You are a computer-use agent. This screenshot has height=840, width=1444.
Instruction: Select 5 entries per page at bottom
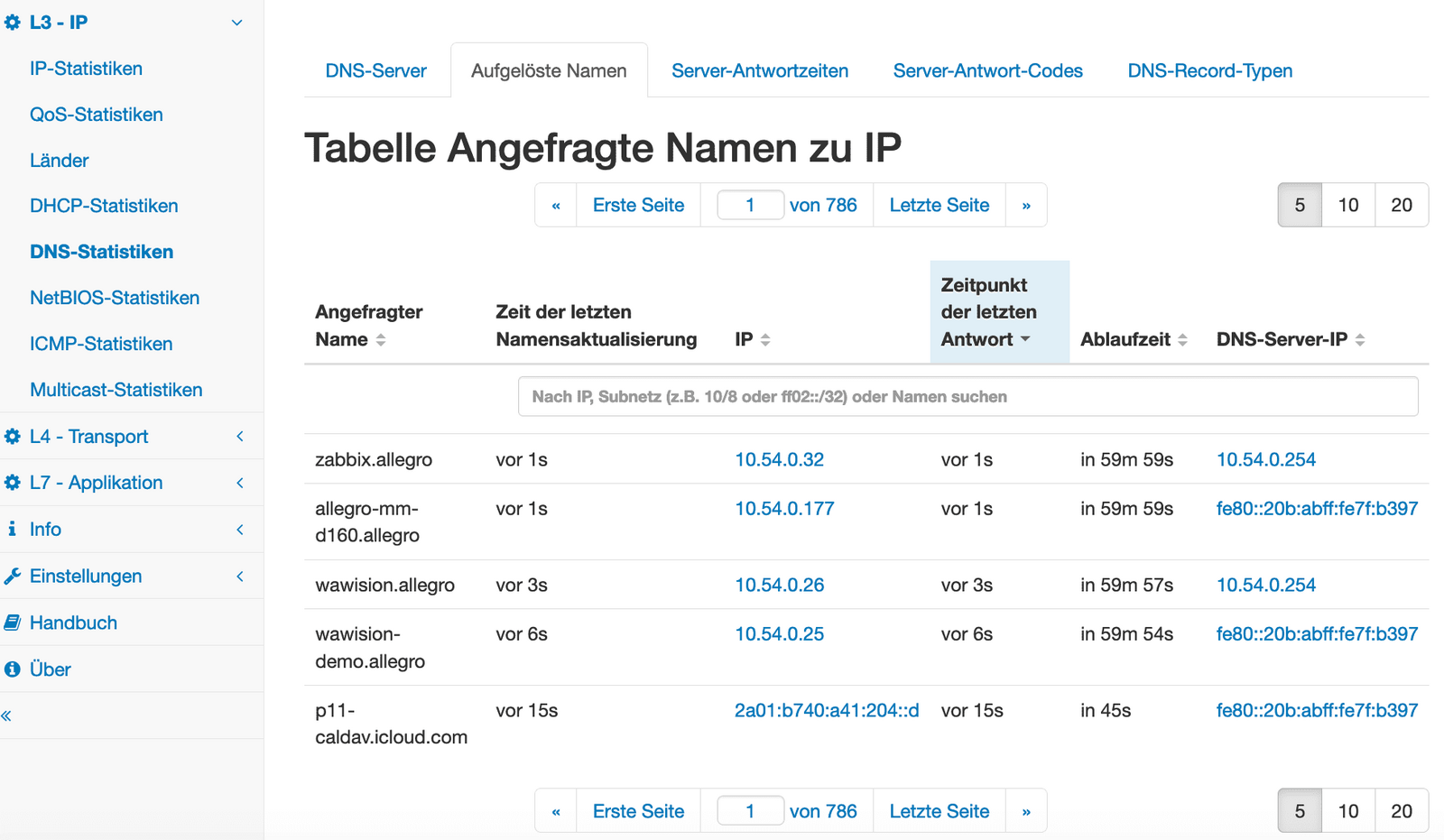coord(1300,811)
